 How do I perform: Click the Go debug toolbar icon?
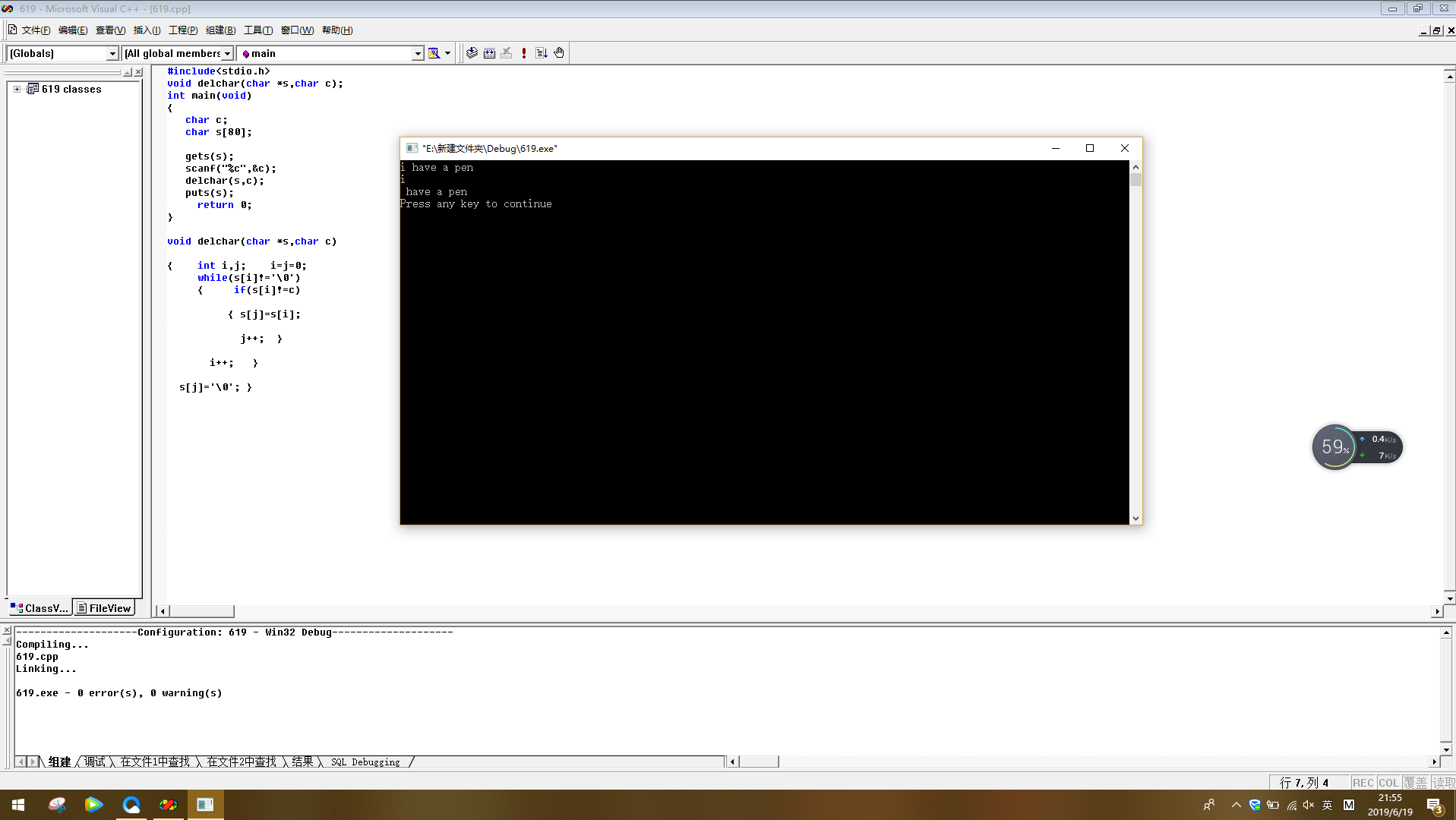point(542,53)
